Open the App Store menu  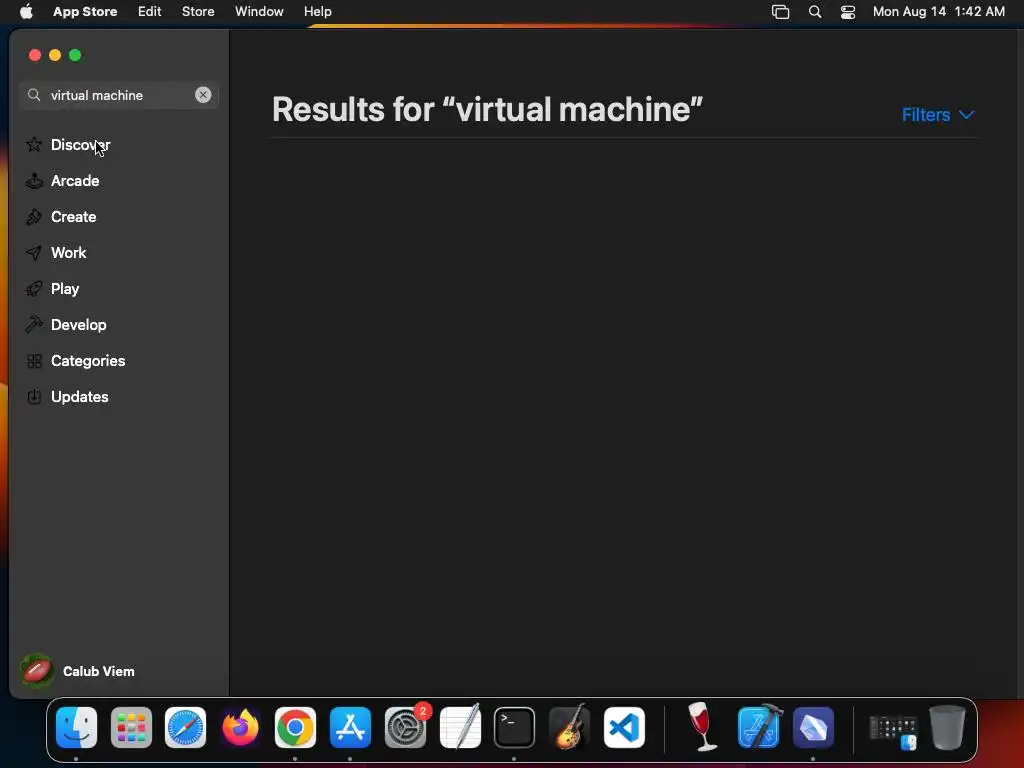(85, 12)
